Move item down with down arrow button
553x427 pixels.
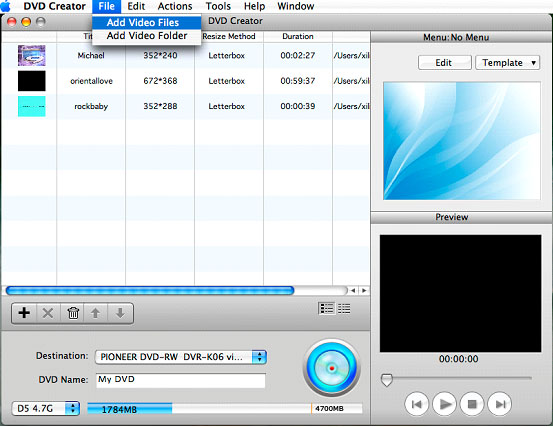pyautogui.click(x=120, y=313)
